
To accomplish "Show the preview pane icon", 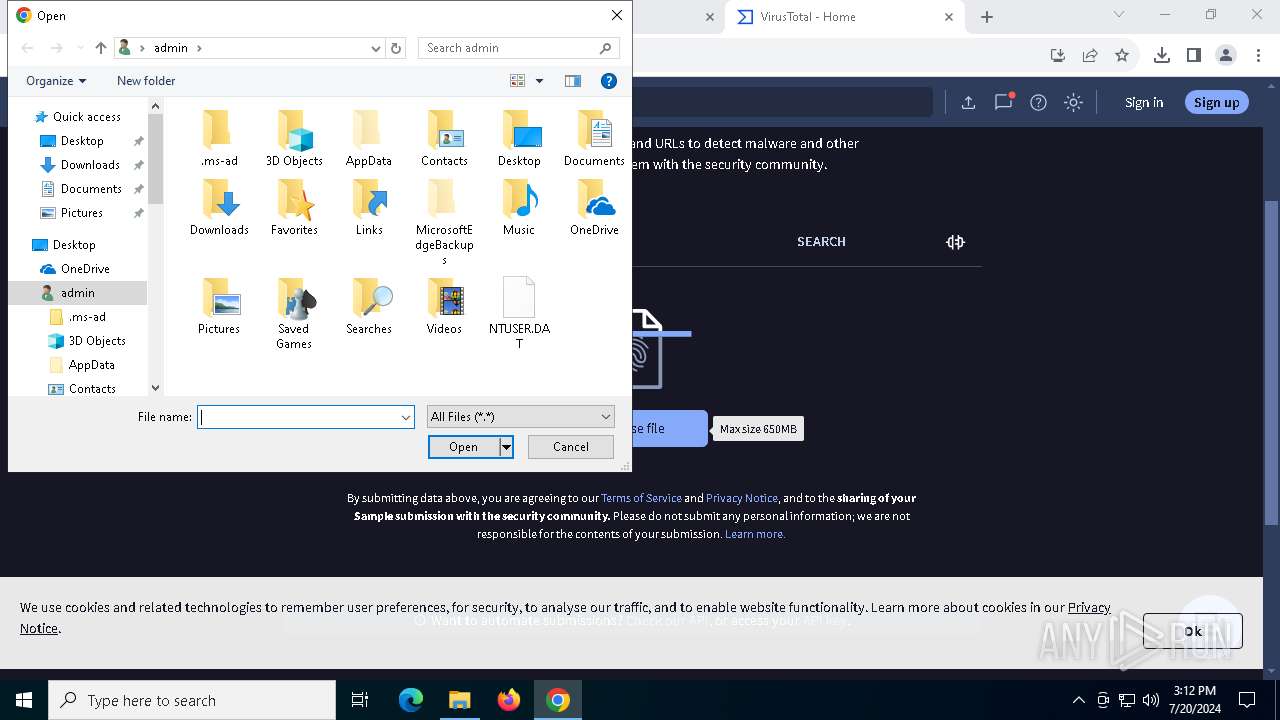I will 573,81.
